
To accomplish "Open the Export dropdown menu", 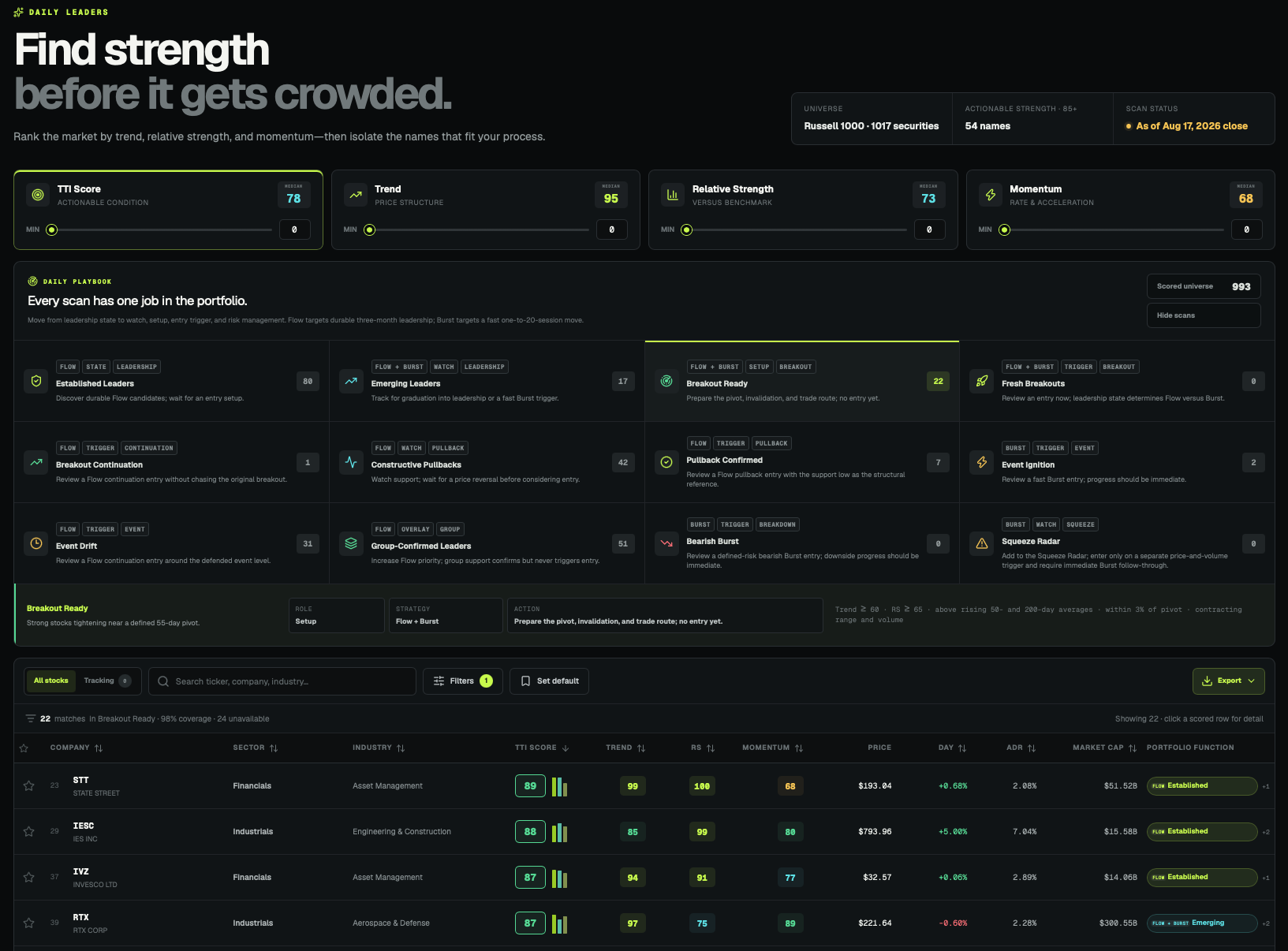I will coord(1229,681).
